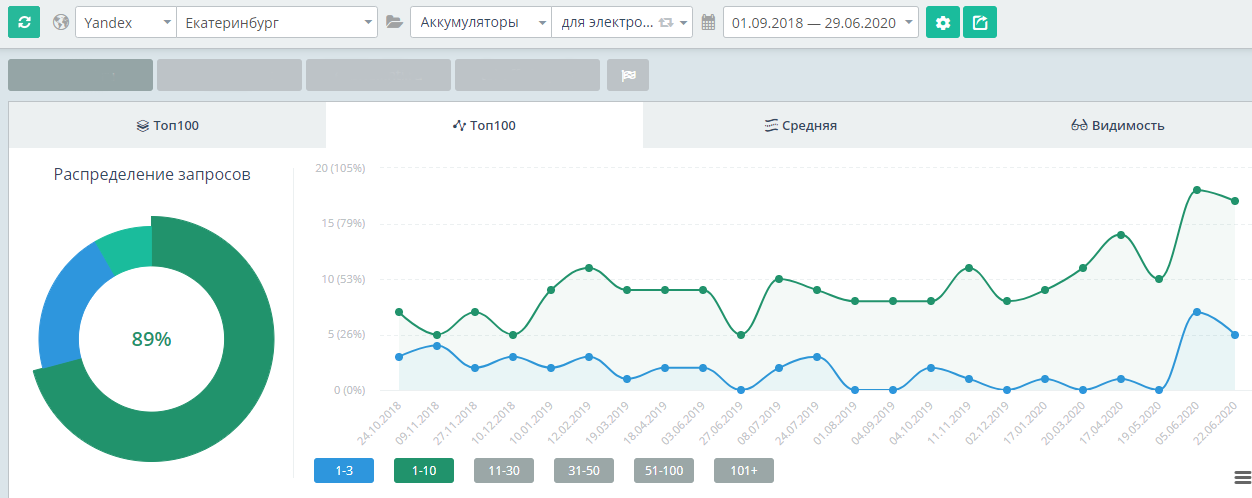
Task: Click the 51-100 legend button
Action: 663,471
